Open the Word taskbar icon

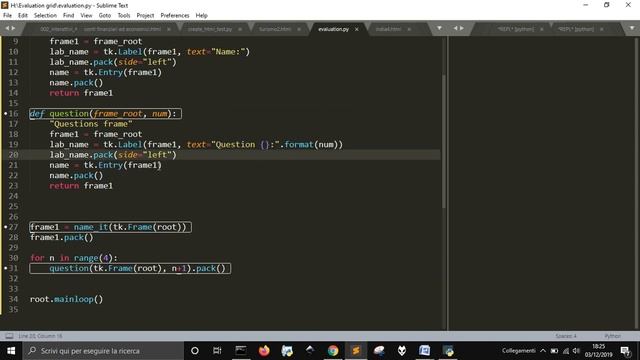(424, 351)
